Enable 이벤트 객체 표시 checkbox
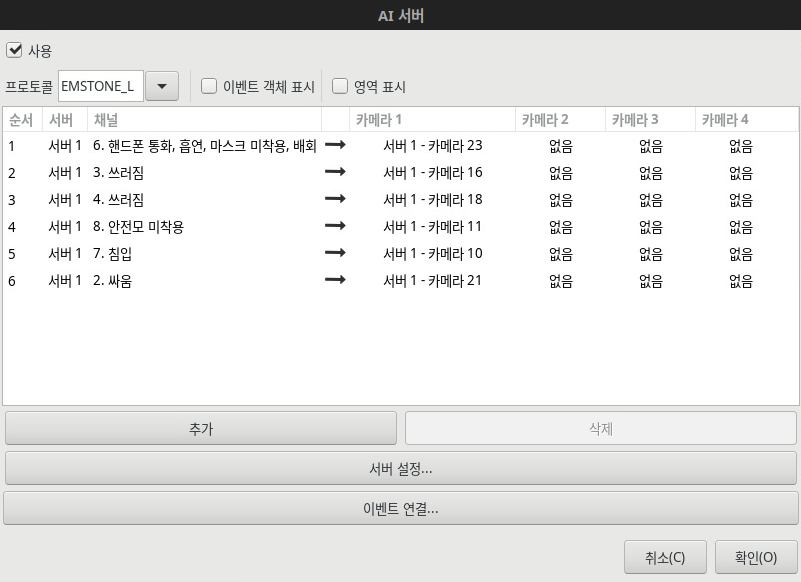Viewport: 801px width, 582px height. click(x=209, y=87)
